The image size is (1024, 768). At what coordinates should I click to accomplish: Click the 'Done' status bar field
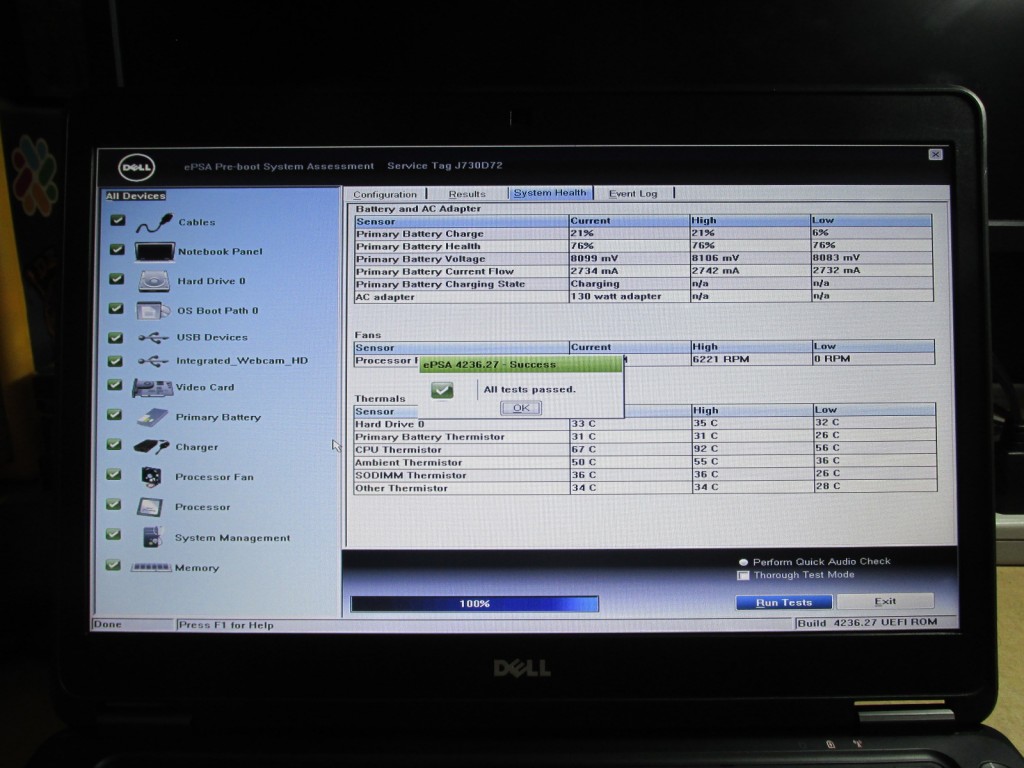tap(133, 624)
